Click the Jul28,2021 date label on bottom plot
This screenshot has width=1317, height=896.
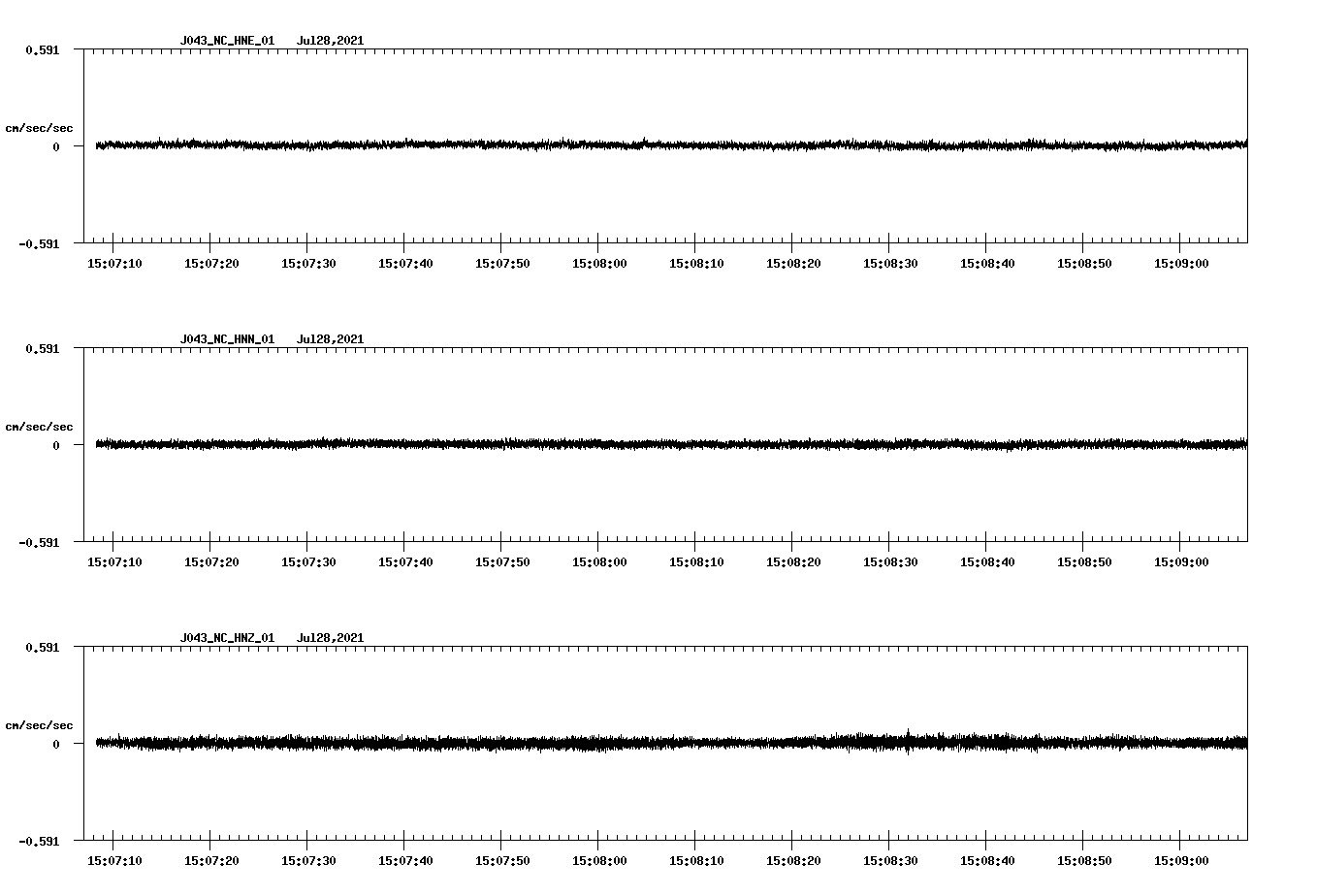331,637
